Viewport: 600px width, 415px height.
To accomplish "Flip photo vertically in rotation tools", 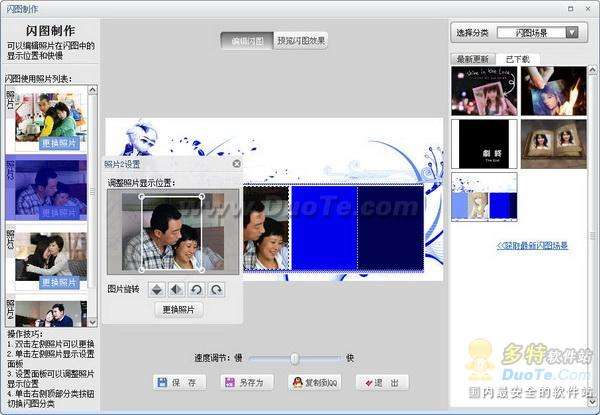I will [x=157, y=290].
